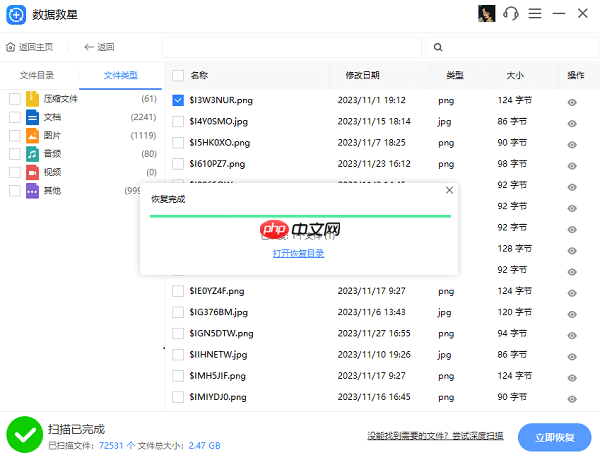Preview $I3W3NUR.png with the eye icon
Screen dimensions: 600x460
point(572,102)
